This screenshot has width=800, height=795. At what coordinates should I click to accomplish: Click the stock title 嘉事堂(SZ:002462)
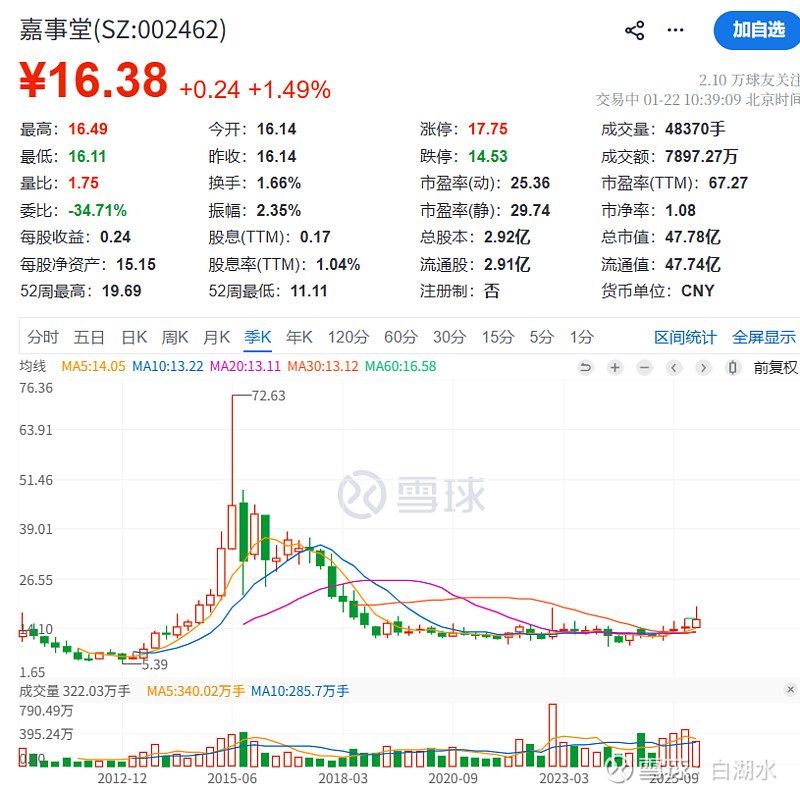pyautogui.click(x=123, y=30)
